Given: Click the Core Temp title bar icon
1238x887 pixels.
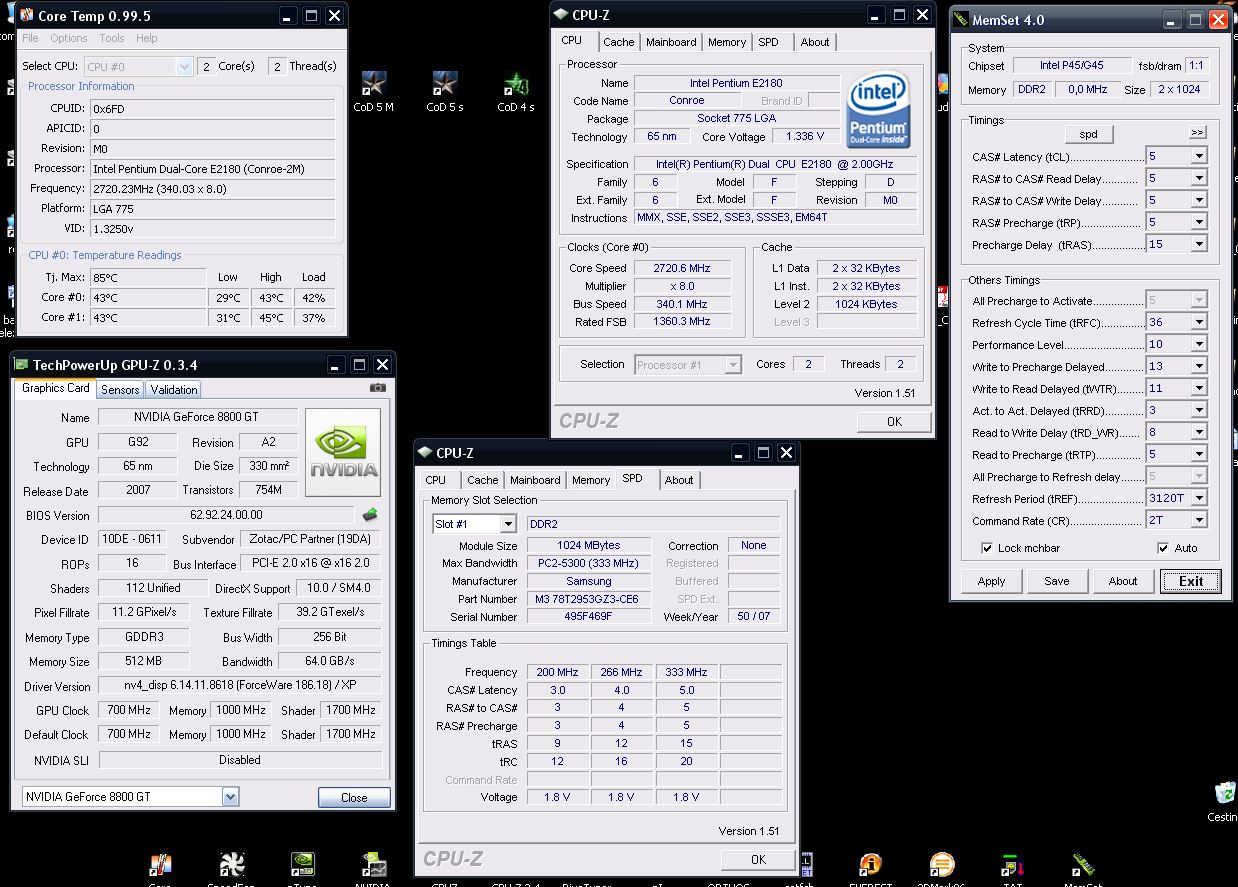Looking at the screenshot, I should (x=26, y=16).
